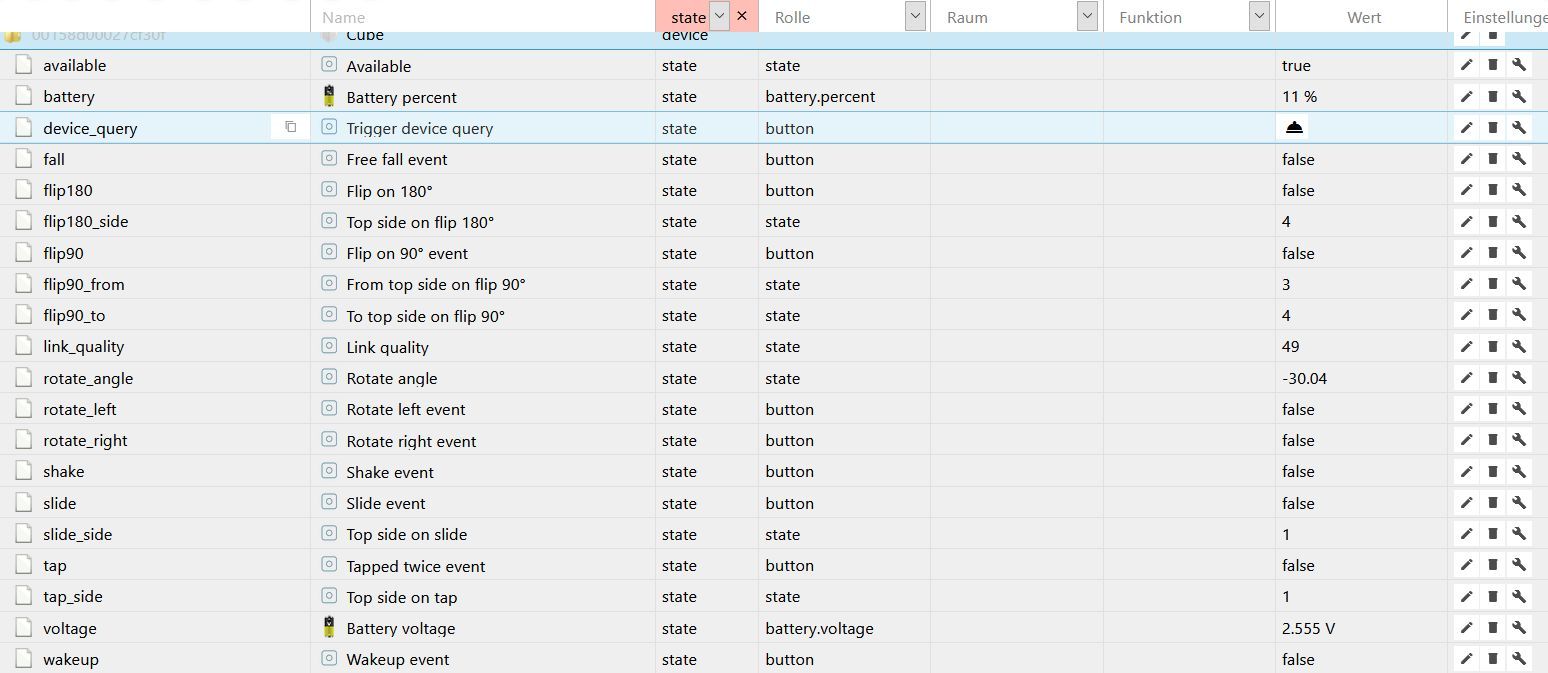Screen dimensions: 1548x673
Task: Open wrench settings for battery
Action: coord(1518,96)
